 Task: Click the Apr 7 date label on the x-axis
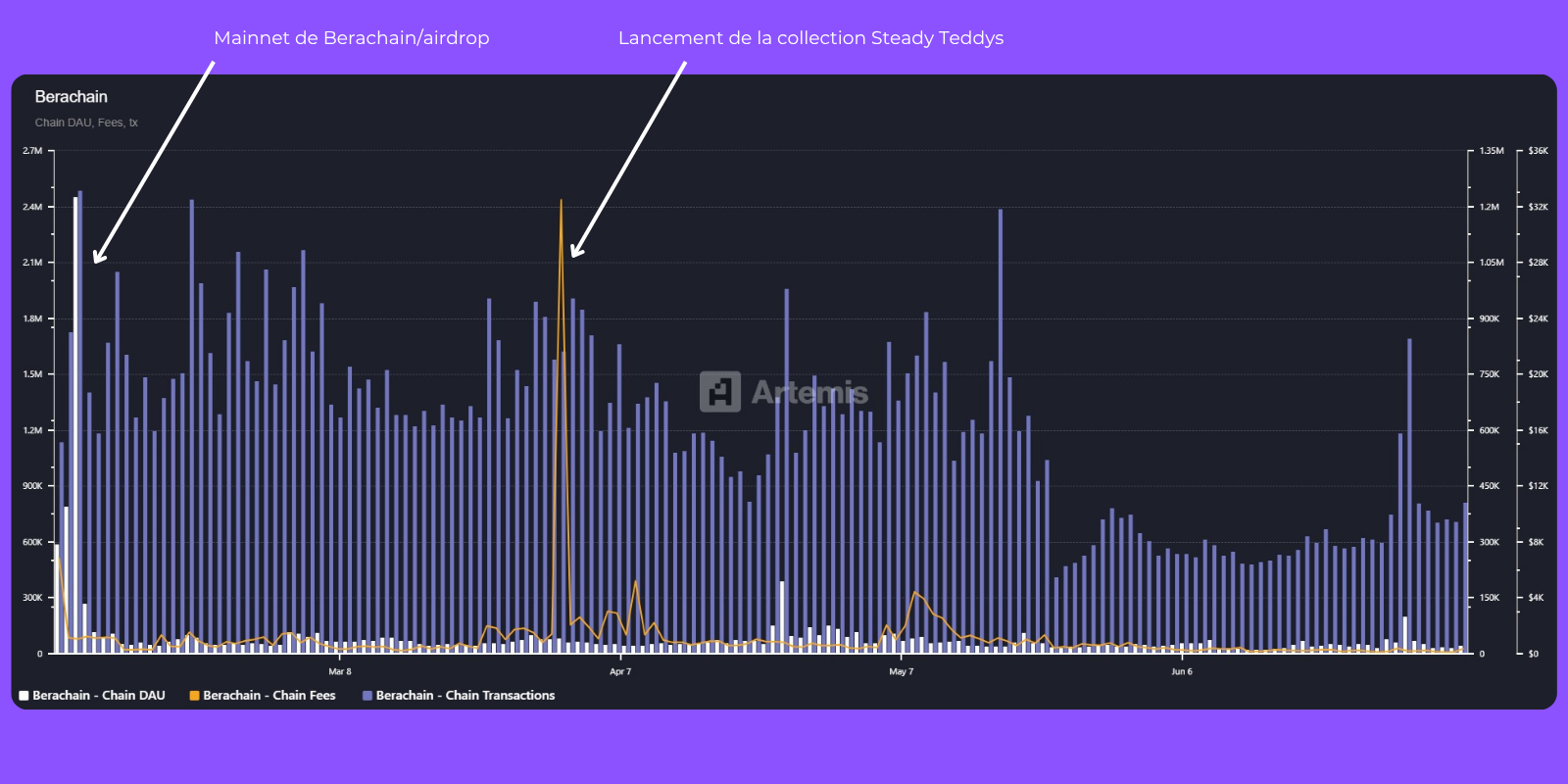620,672
